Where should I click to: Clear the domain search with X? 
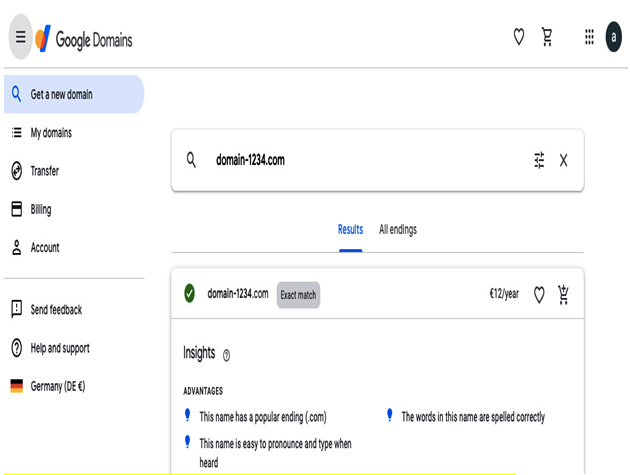click(x=563, y=160)
